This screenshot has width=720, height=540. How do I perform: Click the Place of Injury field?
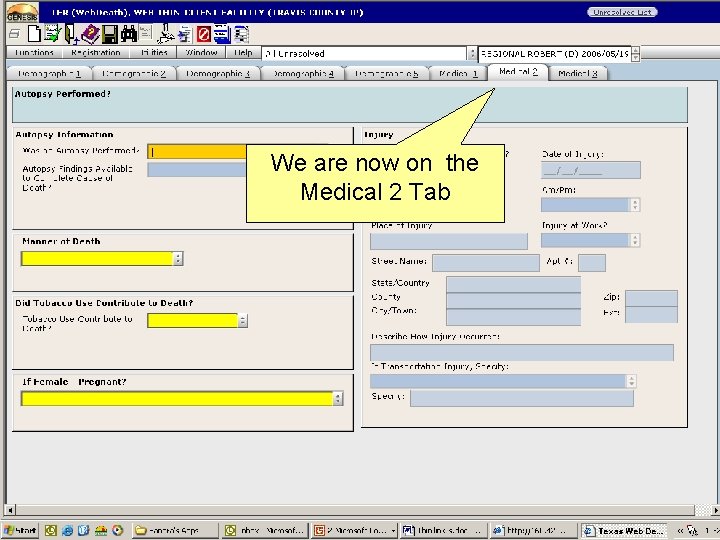tap(449, 241)
